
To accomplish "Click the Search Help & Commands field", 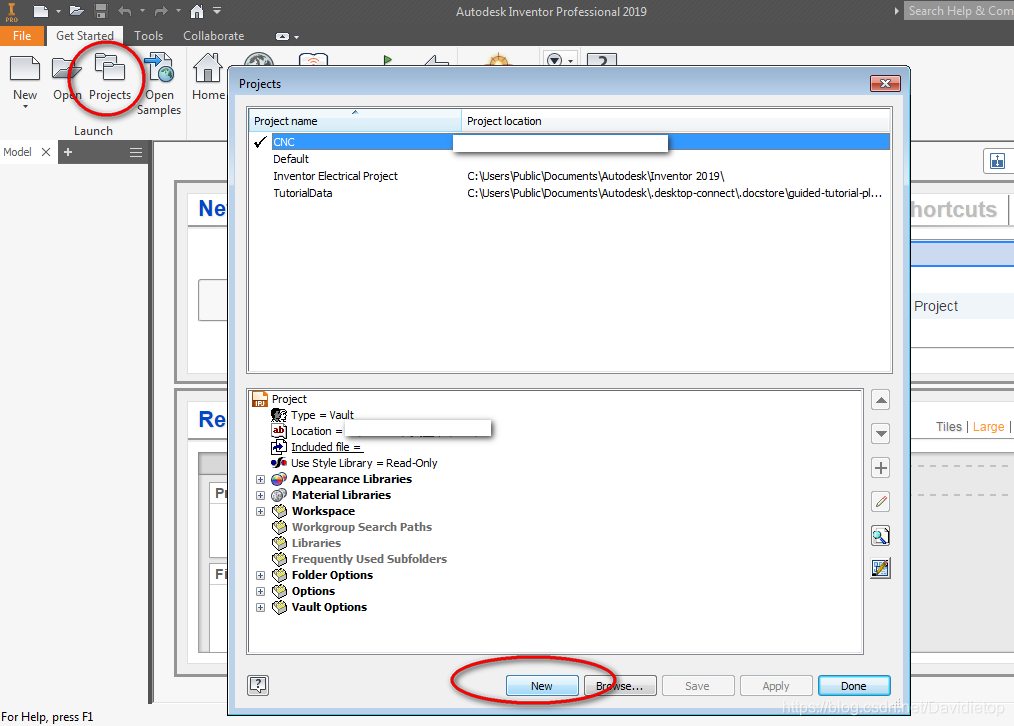I will [x=959, y=11].
